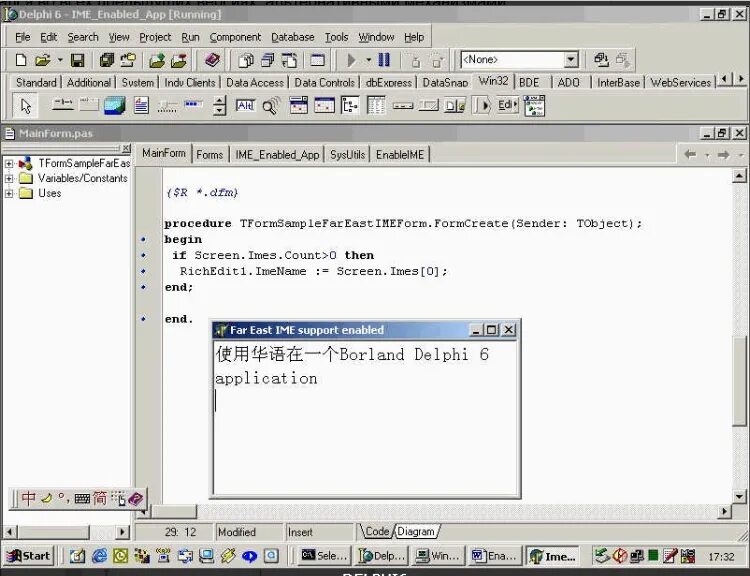The width and height of the screenshot is (750, 576).
Task: Click the New items toolbar icon
Action: click(x=20, y=60)
